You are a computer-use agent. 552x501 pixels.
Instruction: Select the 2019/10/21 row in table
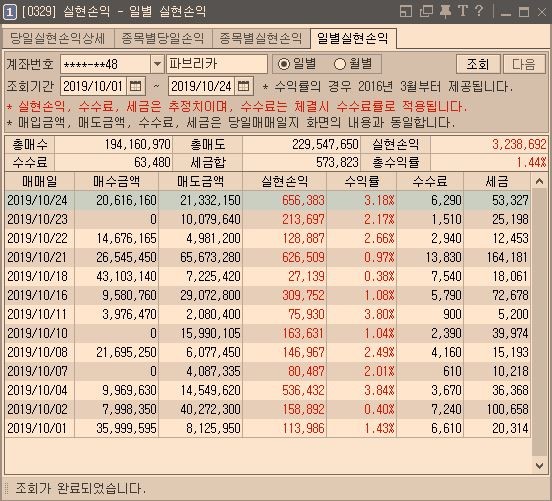pos(268,257)
